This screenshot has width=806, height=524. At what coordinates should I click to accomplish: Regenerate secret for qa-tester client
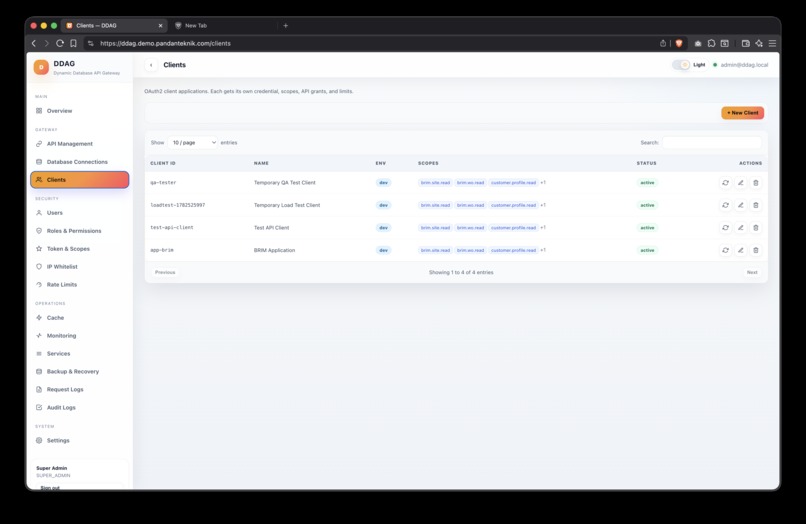tap(725, 183)
